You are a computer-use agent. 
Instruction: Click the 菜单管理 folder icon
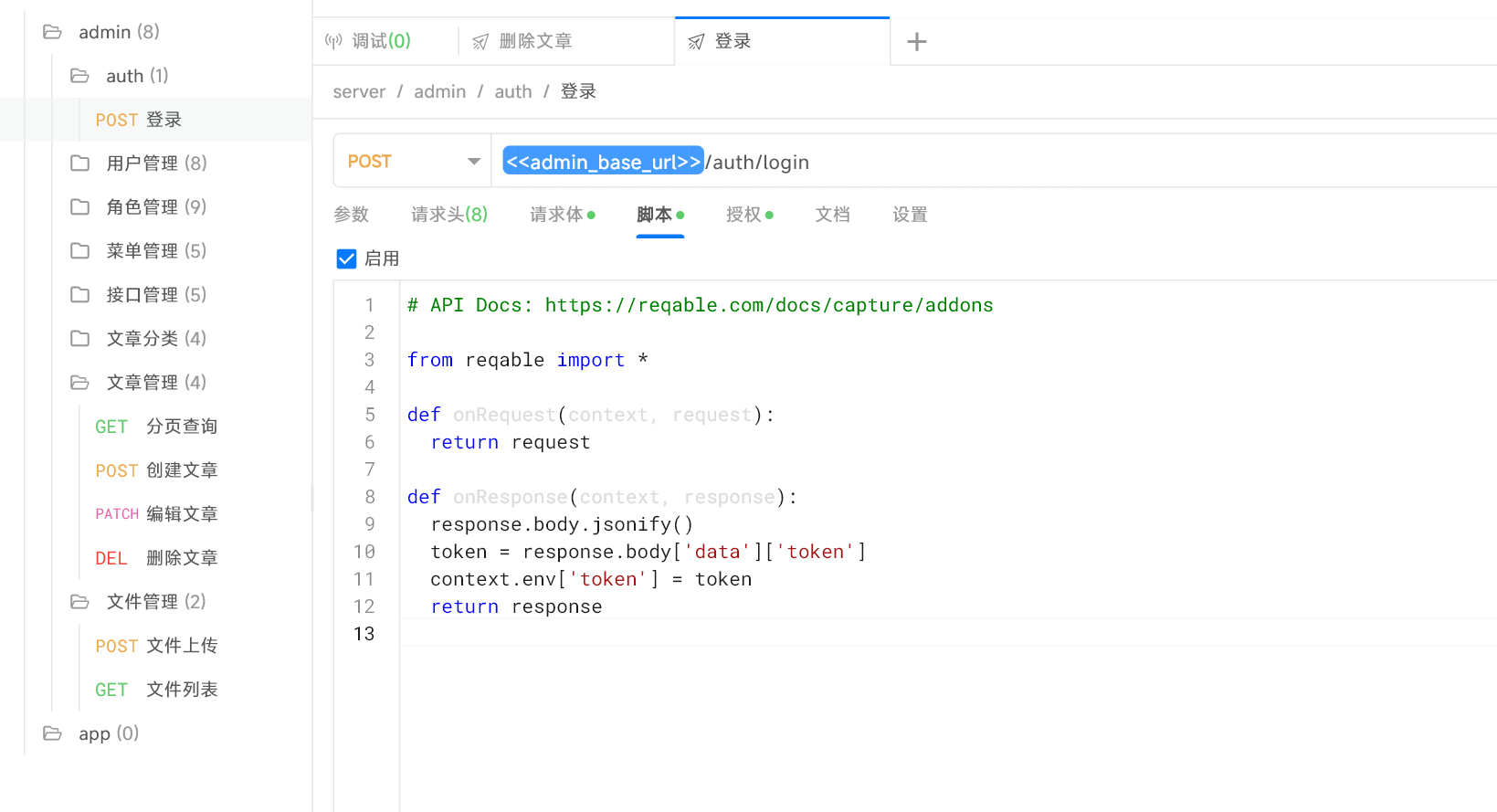80,251
